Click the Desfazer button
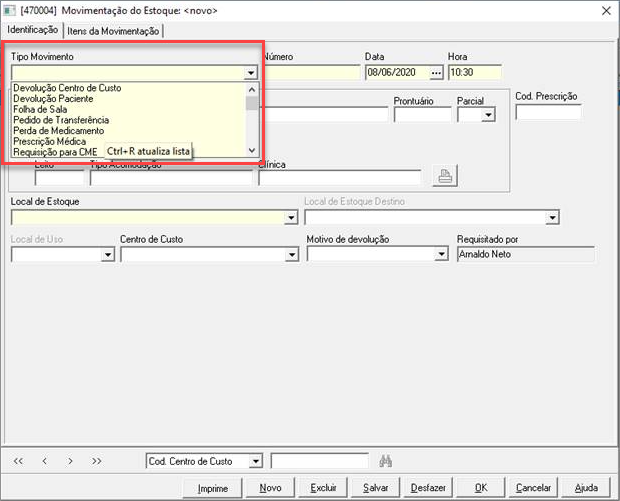Image resolution: width=620 pixels, height=501 pixels. 428,488
